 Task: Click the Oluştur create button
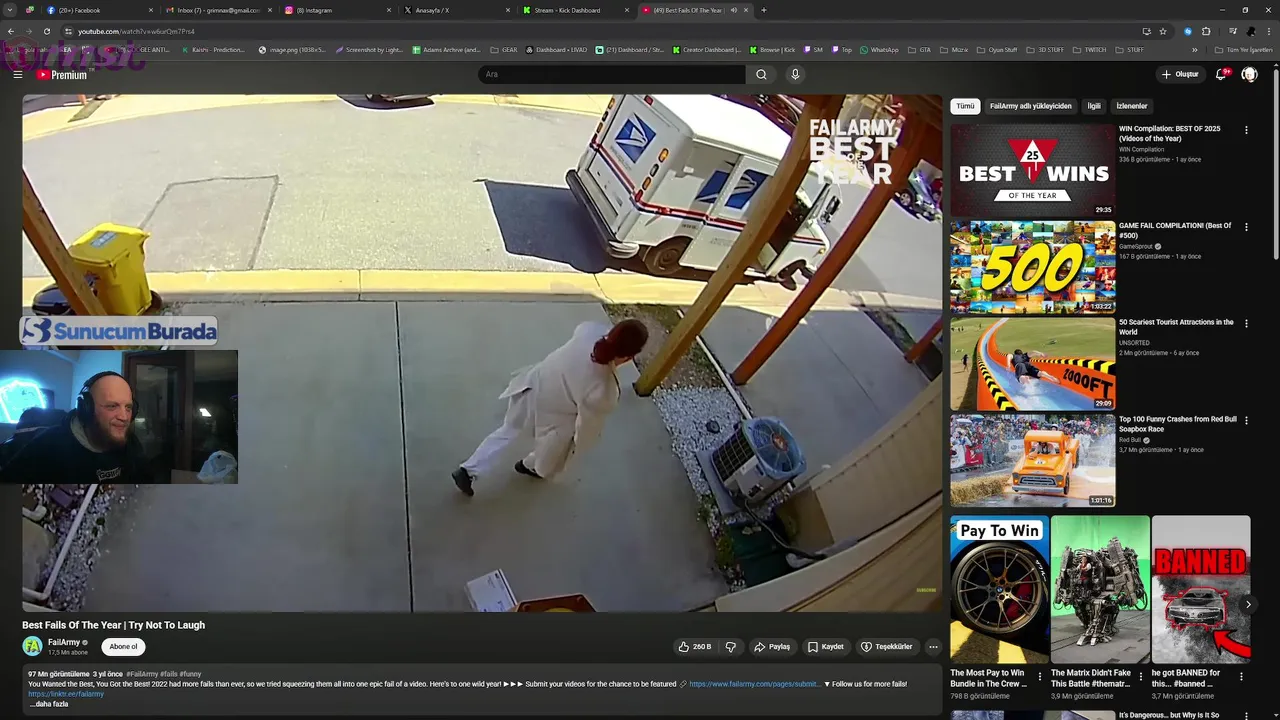tap(1180, 74)
